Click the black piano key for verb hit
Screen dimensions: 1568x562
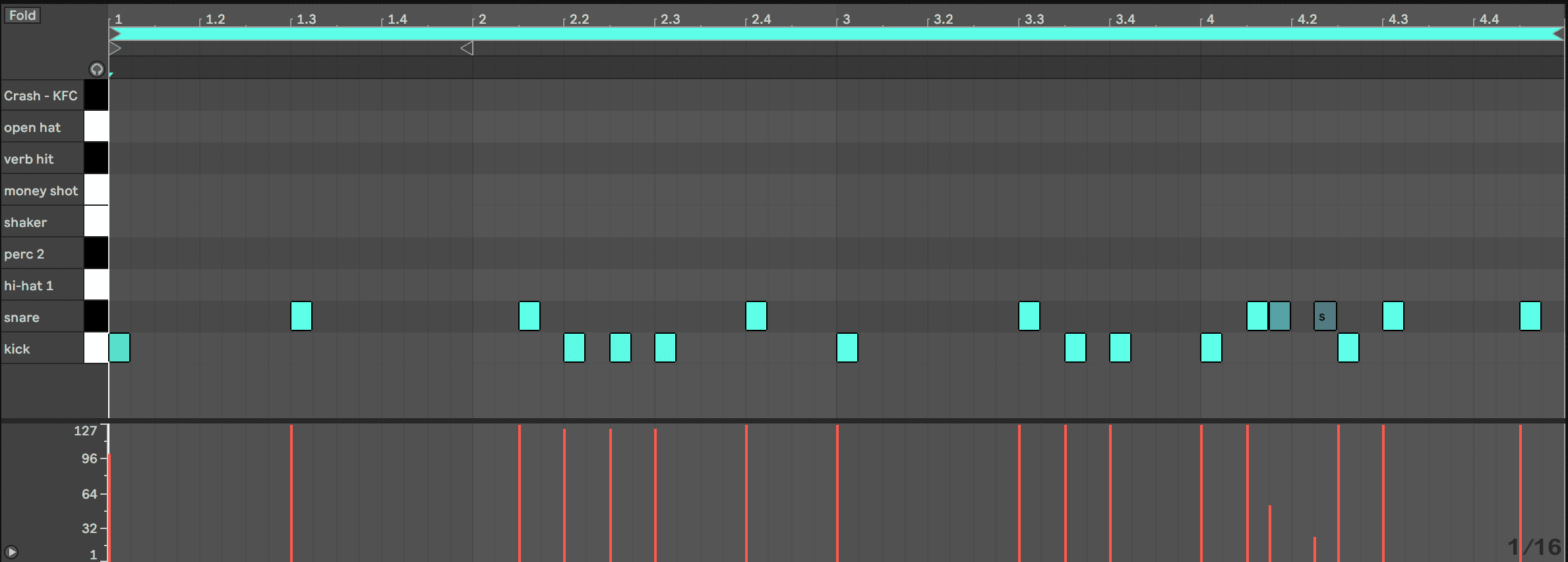[x=96, y=158]
